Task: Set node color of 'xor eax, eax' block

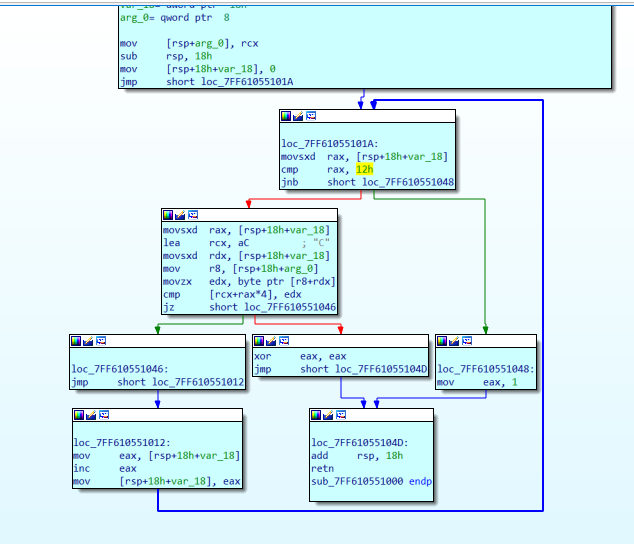Action: point(259,341)
